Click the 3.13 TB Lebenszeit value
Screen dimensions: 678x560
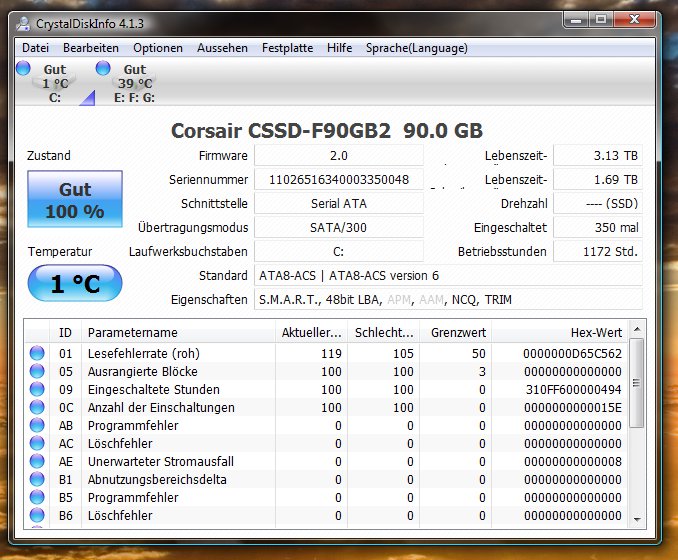tap(598, 155)
